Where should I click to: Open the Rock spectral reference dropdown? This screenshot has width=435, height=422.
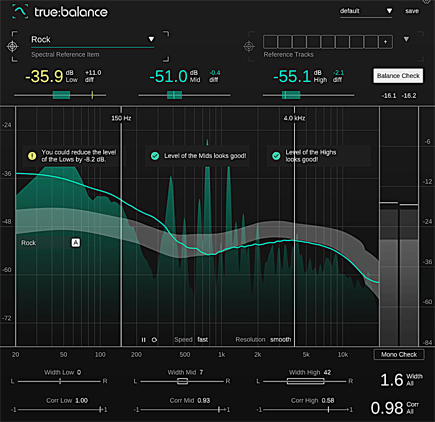[x=93, y=40]
